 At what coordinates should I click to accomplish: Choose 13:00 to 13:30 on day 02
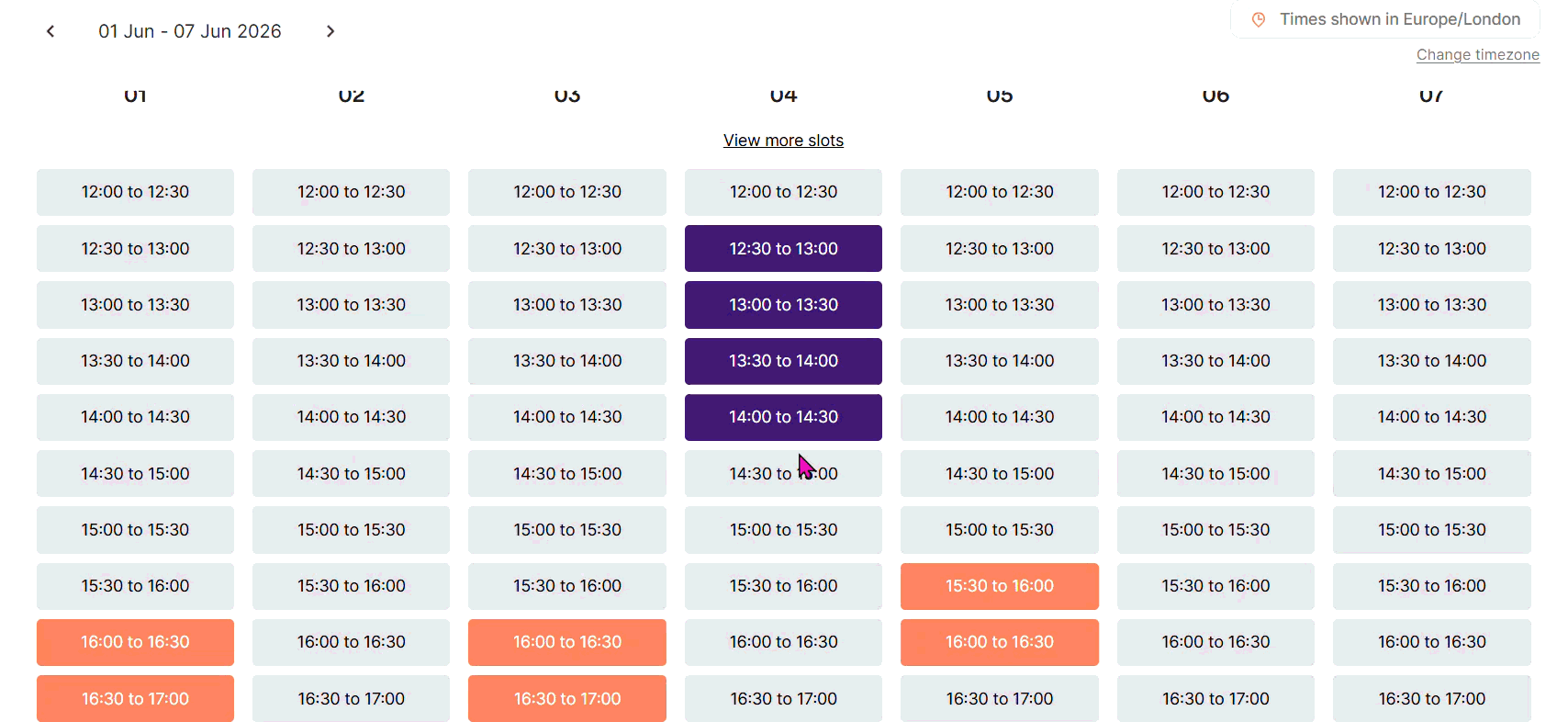[351, 305]
